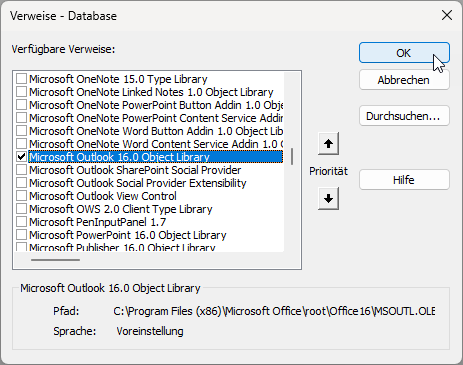Tick OneNote PowerPoint Button Addin checkbox
This screenshot has height=365, width=463.
[x=22, y=105]
